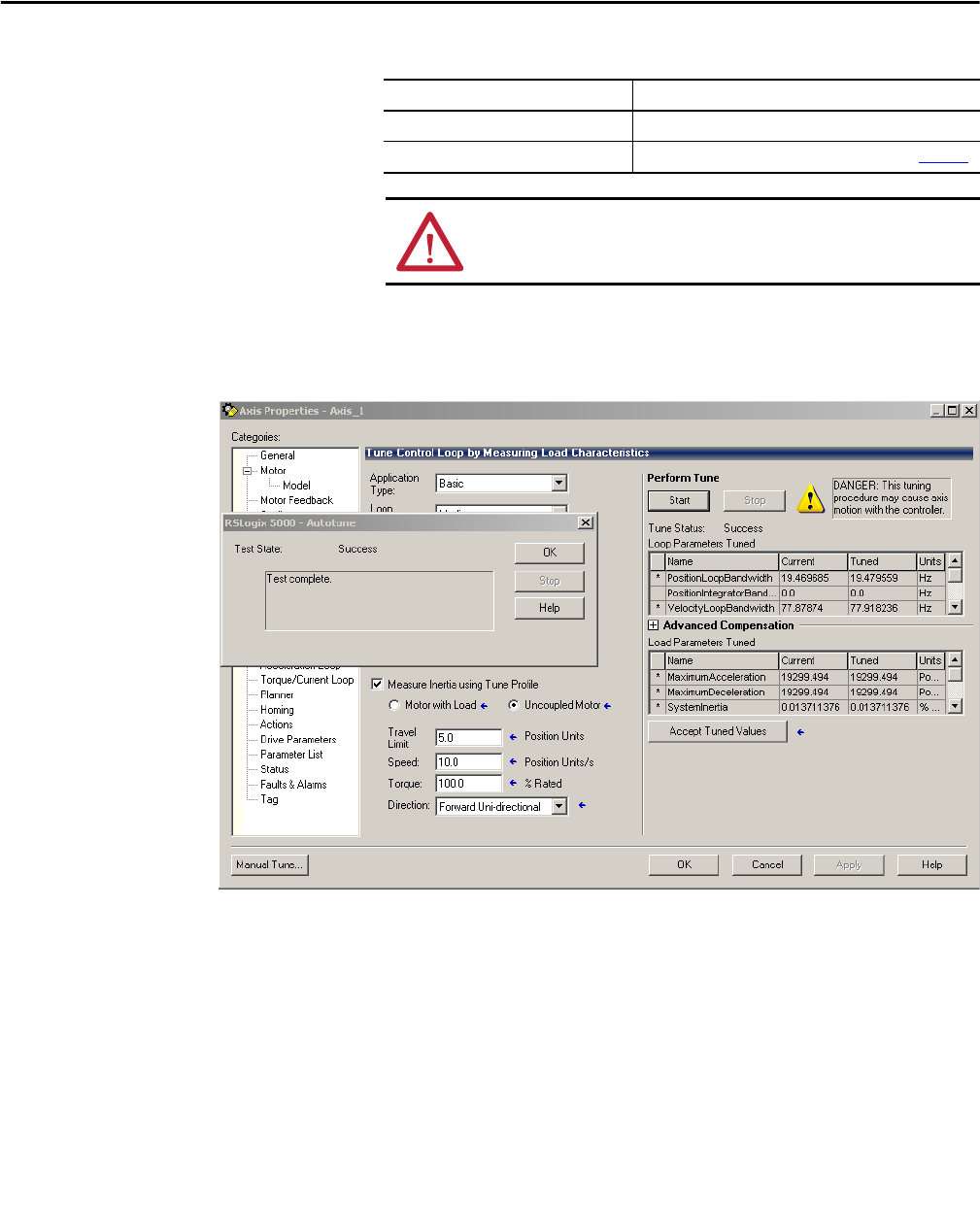Screen dimensions: 980x1211
Task: Click the Axis Properties title bar icon
Action: (x=229, y=411)
